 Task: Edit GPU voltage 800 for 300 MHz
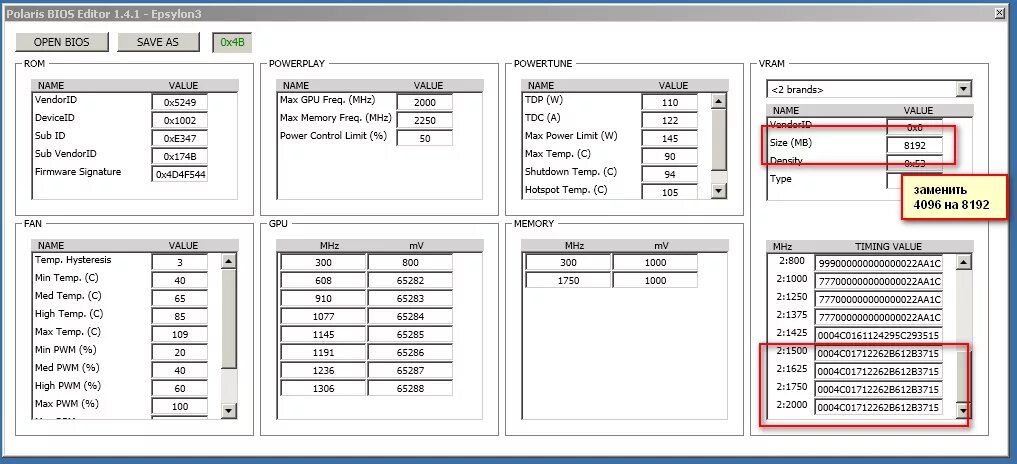(410, 263)
